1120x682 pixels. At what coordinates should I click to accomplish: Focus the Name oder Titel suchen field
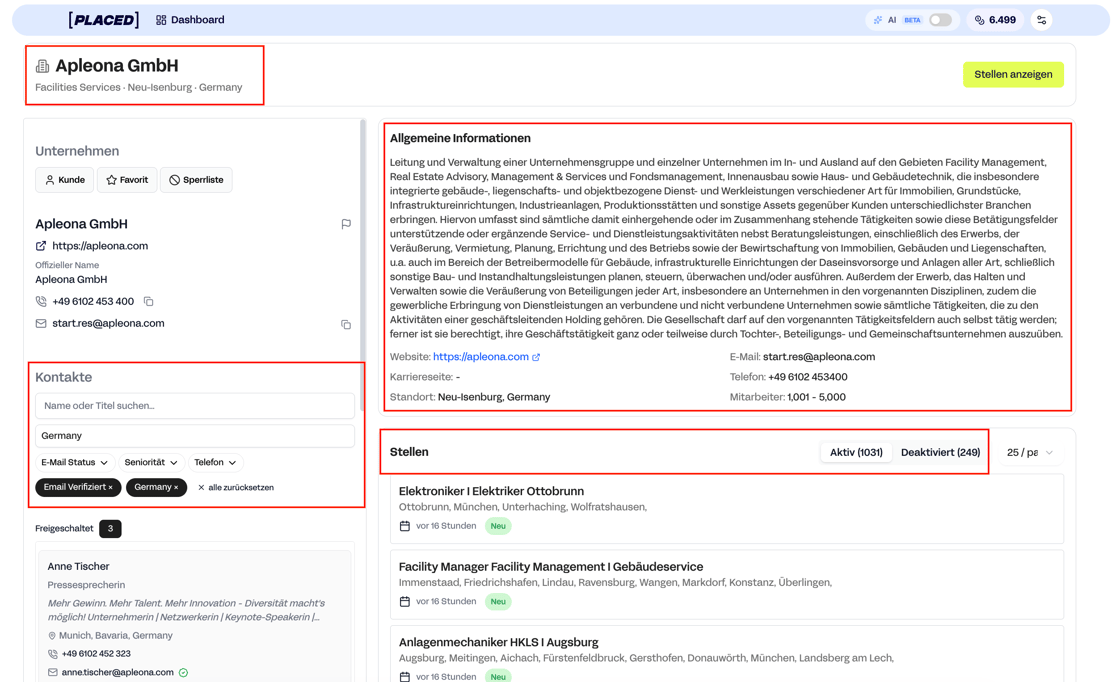pos(194,406)
